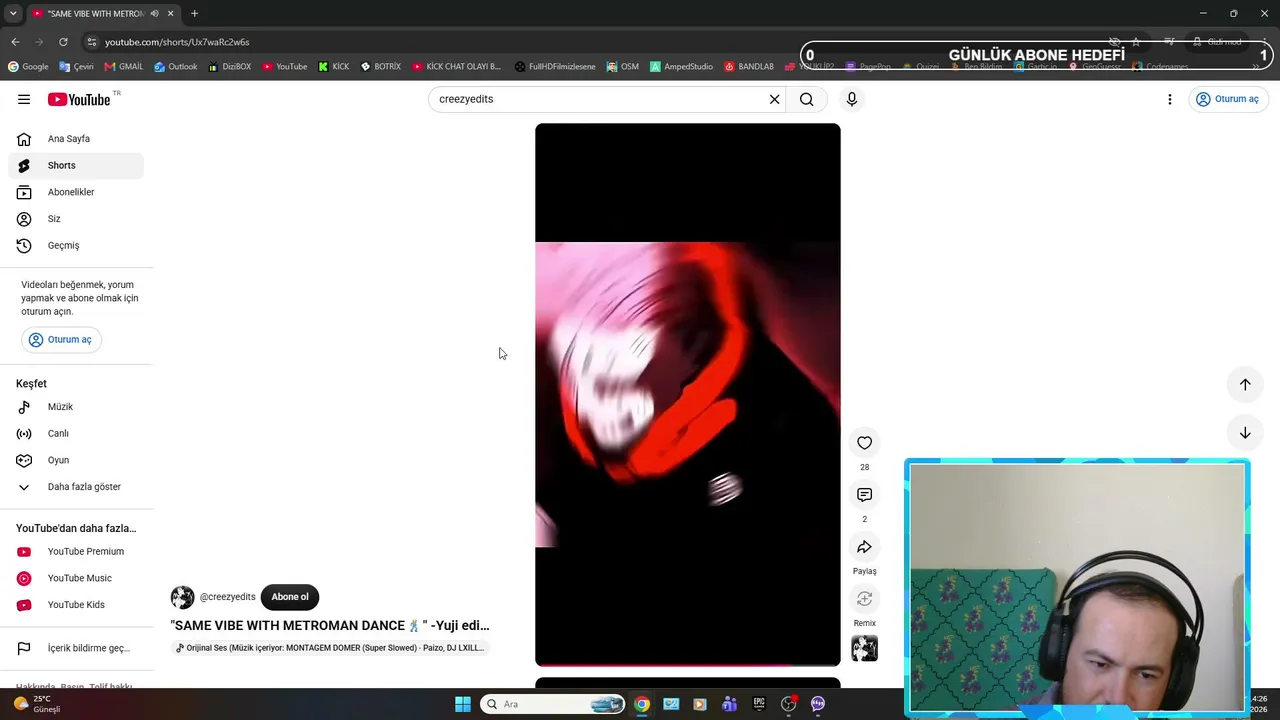Open the Çeviri bookmark
This screenshot has width=1280, height=720.
point(76,67)
